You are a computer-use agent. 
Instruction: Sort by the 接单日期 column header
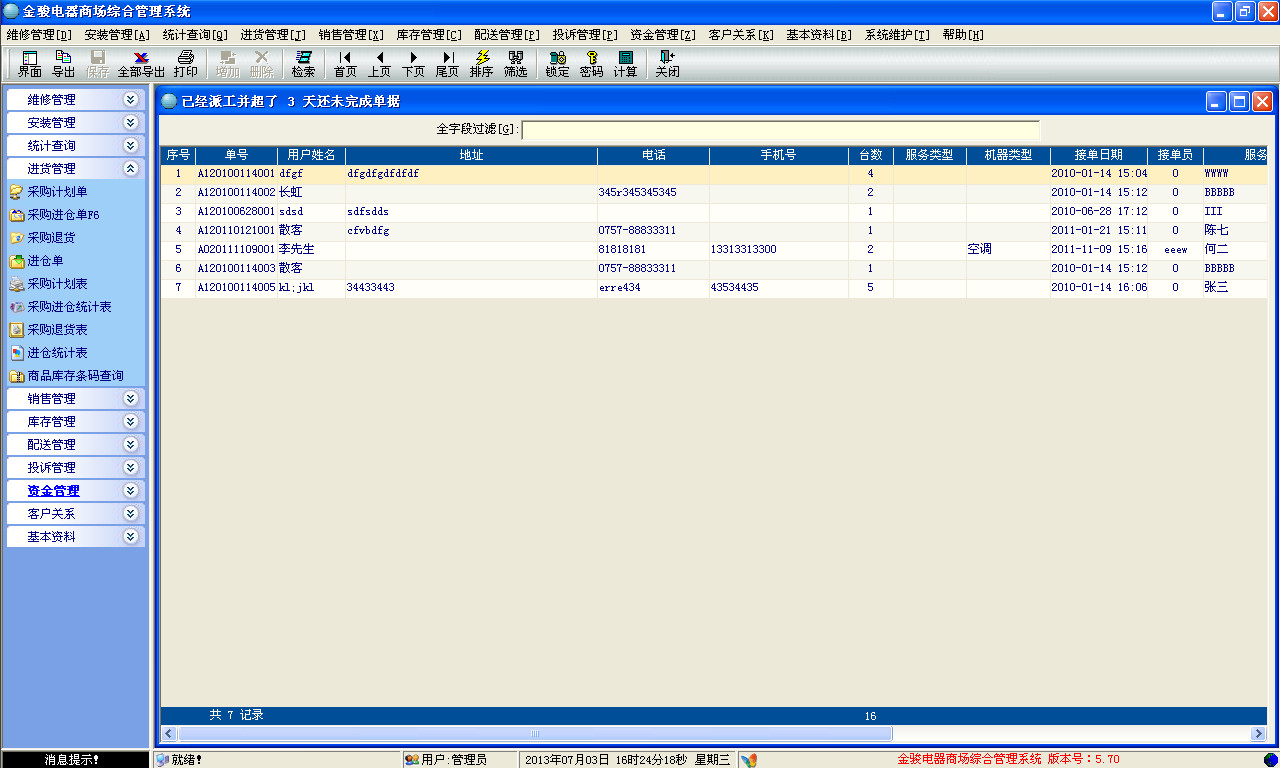(x=1099, y=155)
